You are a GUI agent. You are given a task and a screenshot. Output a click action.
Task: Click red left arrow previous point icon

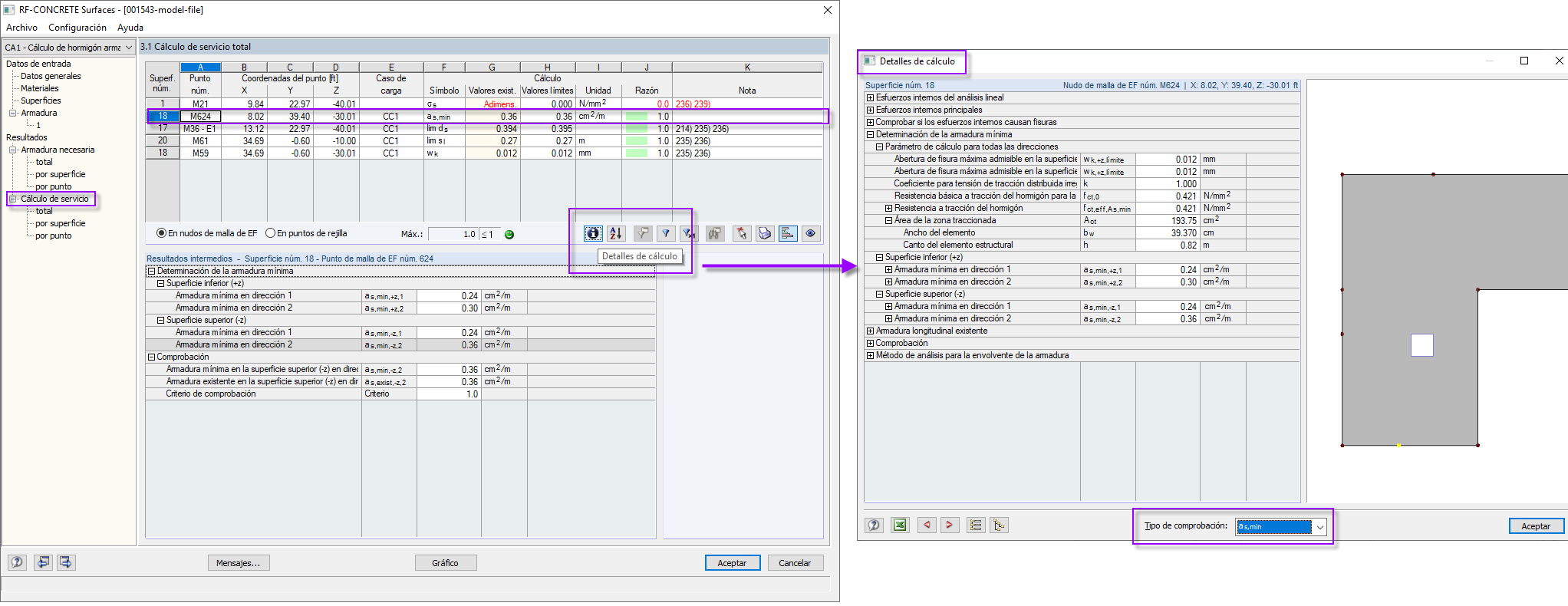coord(927,525)
